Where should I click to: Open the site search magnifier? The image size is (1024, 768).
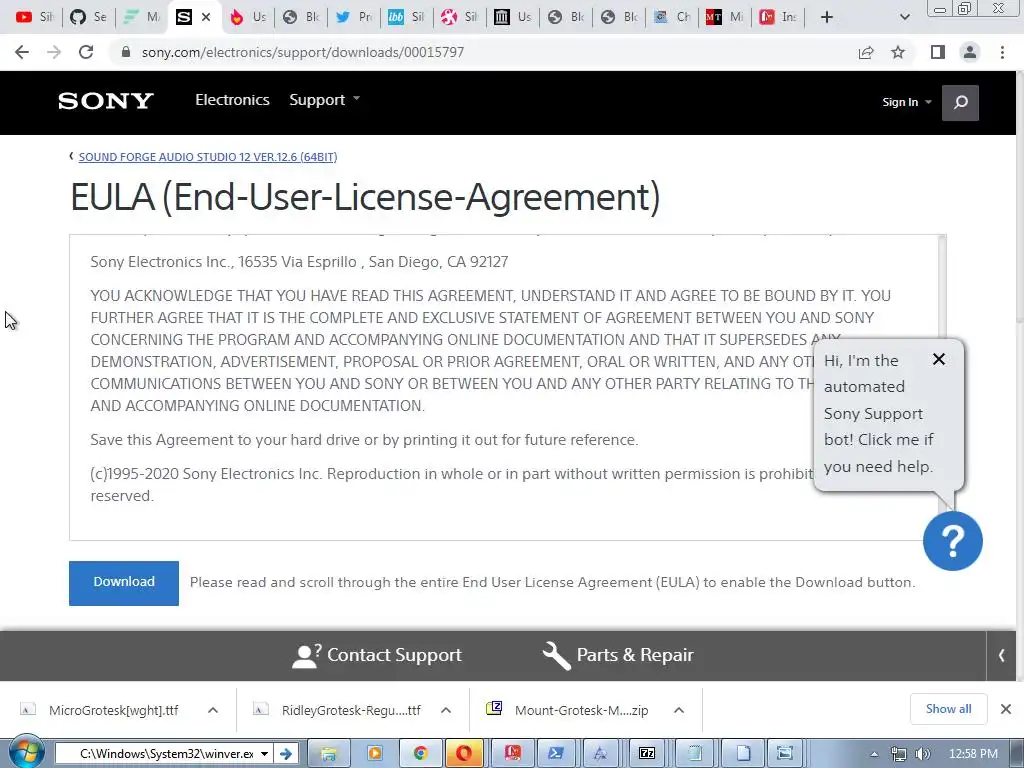coord(960,103)
